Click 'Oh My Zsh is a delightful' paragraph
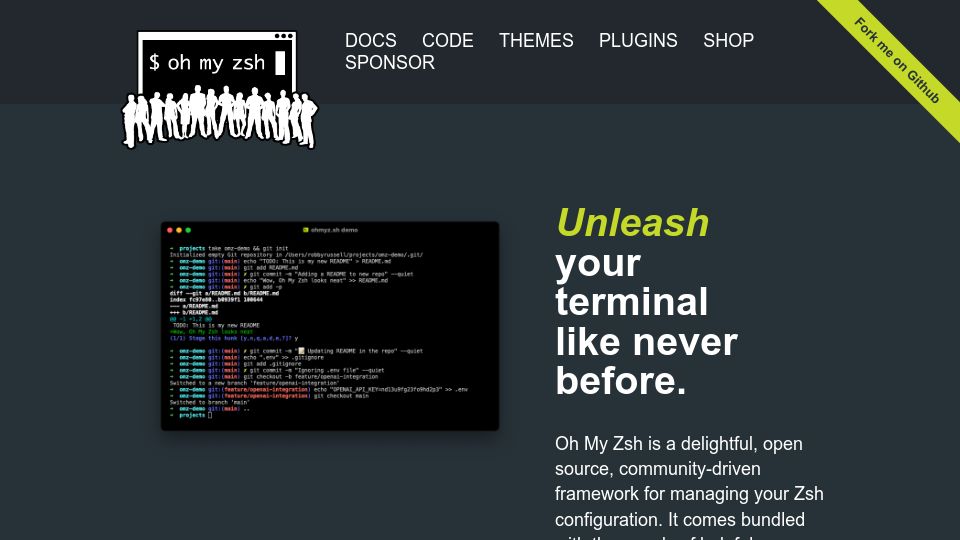This screenshot has width=960, height=540. tap(689, 490)
